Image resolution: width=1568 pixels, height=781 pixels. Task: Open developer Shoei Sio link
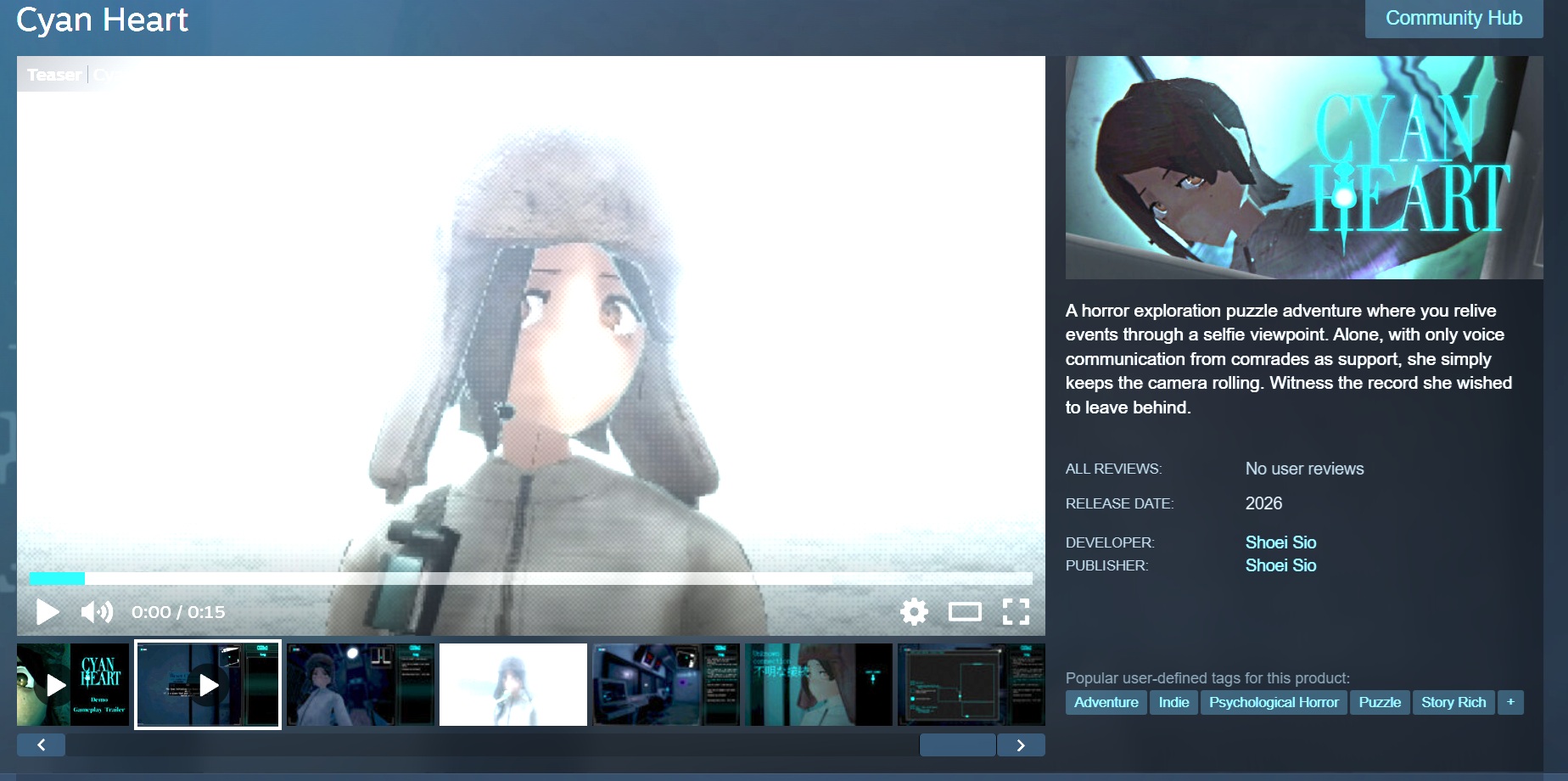(1280, 542)
